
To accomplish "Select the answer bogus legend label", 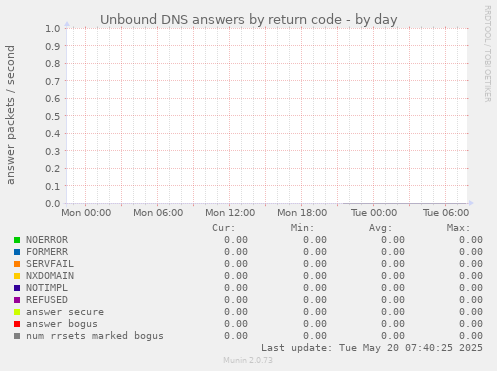I will click(x=62, y=324).
